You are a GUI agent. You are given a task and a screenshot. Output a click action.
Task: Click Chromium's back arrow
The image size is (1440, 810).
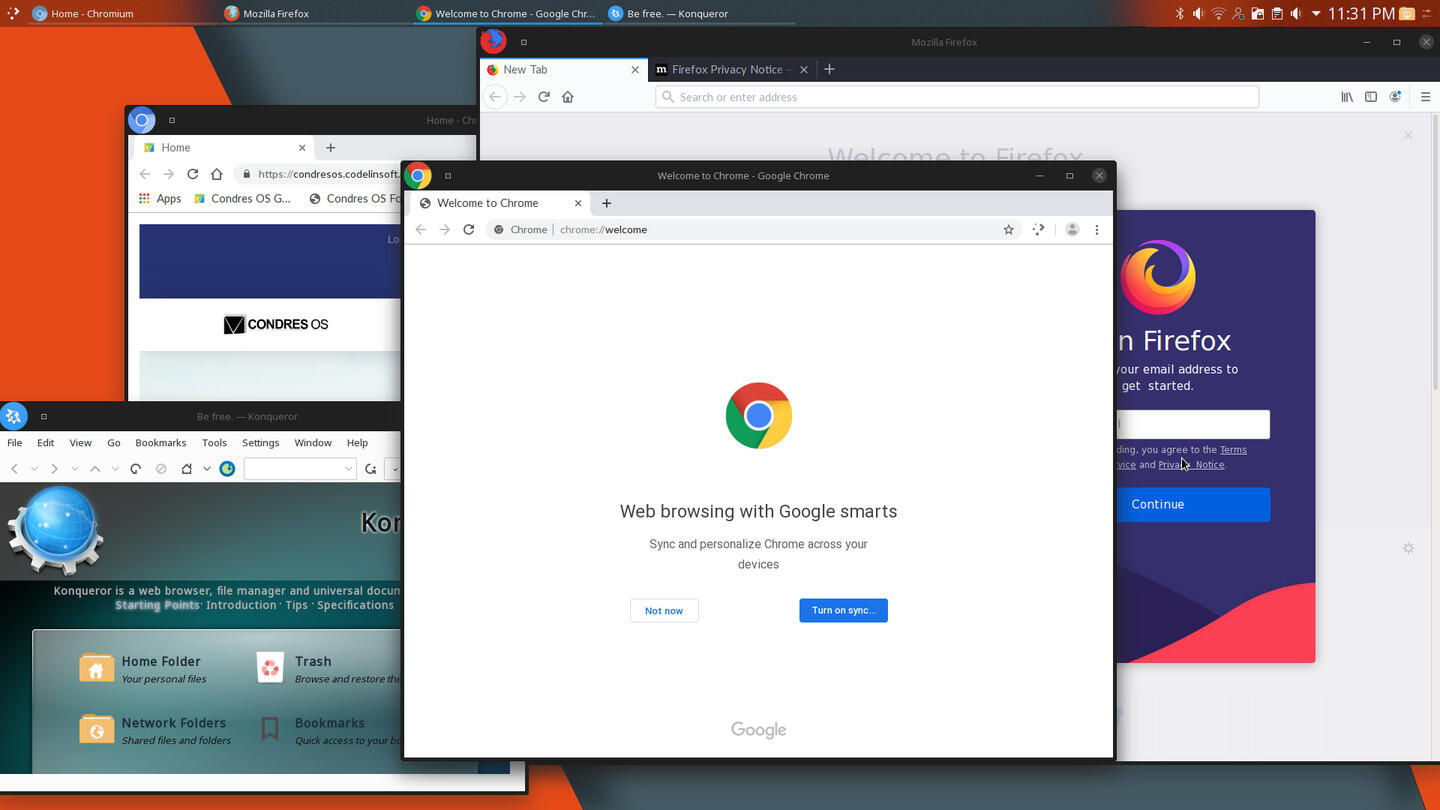tap(145, 174)
